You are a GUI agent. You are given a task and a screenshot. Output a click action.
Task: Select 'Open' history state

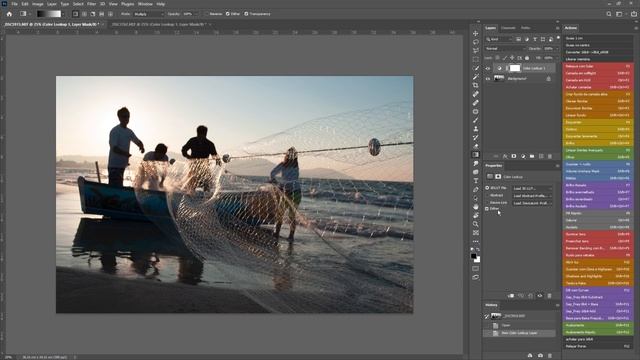point(519,325)
